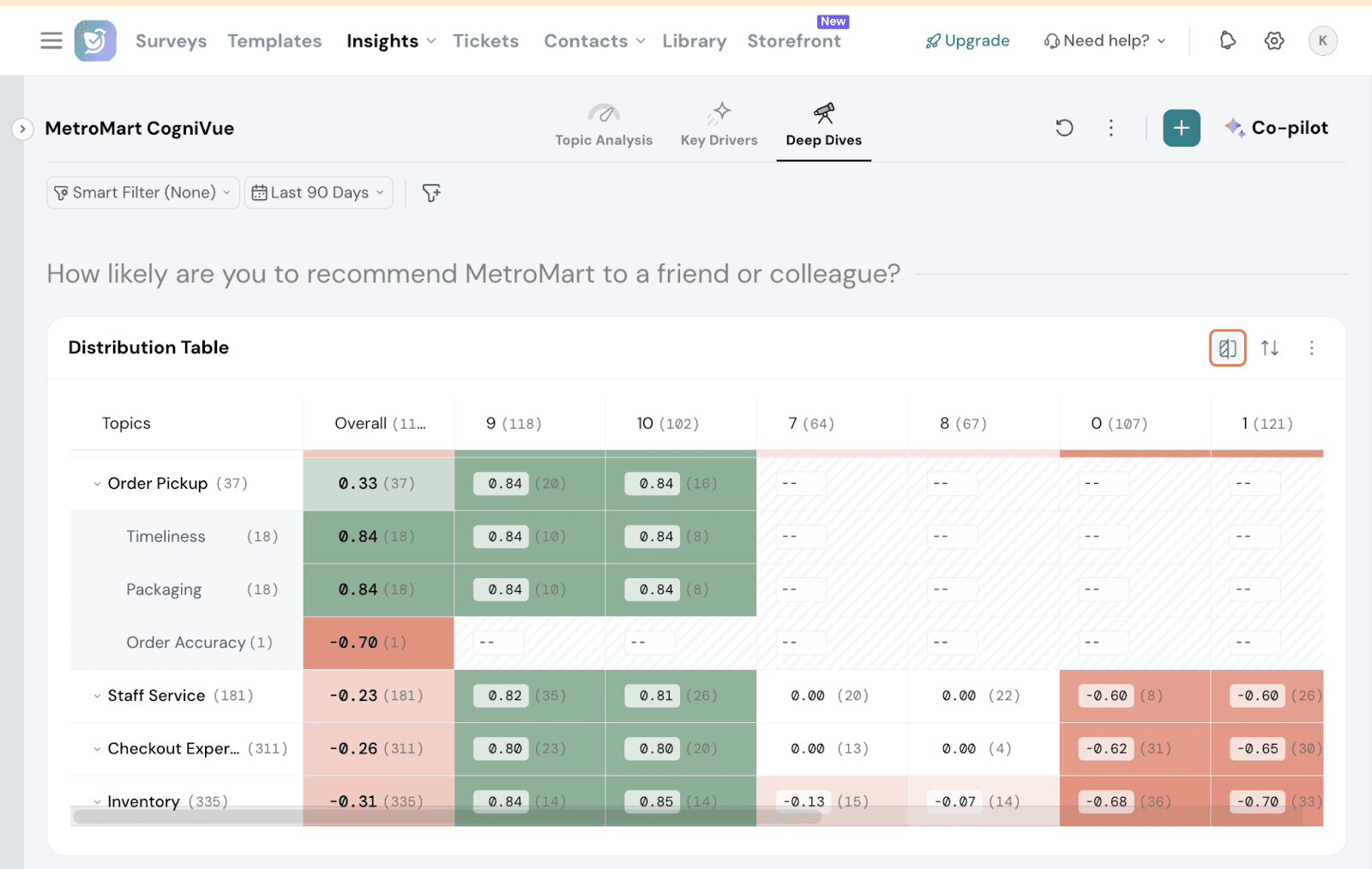Collapse the Staff Service topic row
Screen dimensions: 1372x869
[97, 696]
